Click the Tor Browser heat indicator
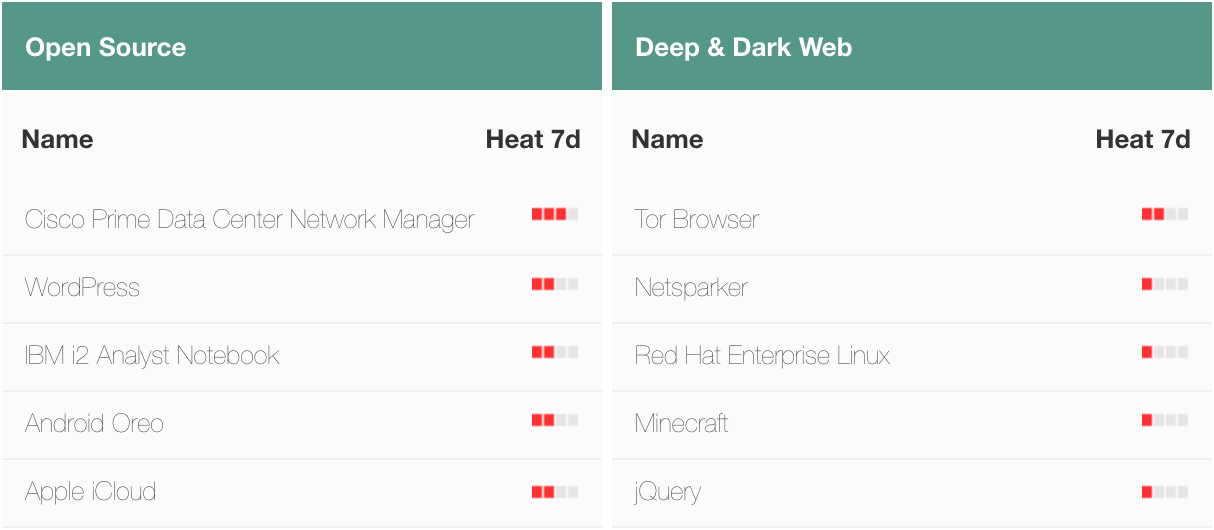Viewport: 1214px width, 530px height. 1165,214
